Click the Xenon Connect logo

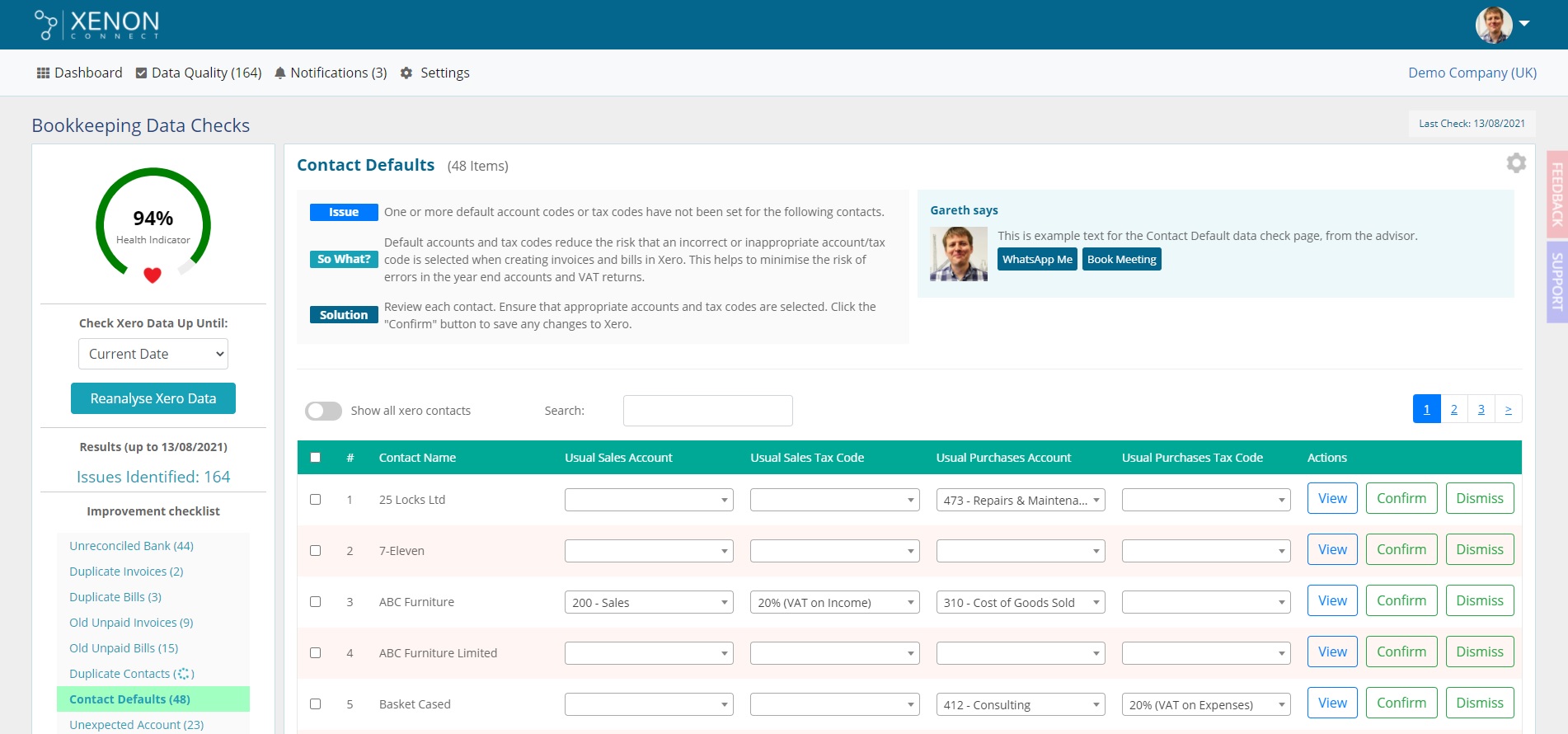click(96, 24)
